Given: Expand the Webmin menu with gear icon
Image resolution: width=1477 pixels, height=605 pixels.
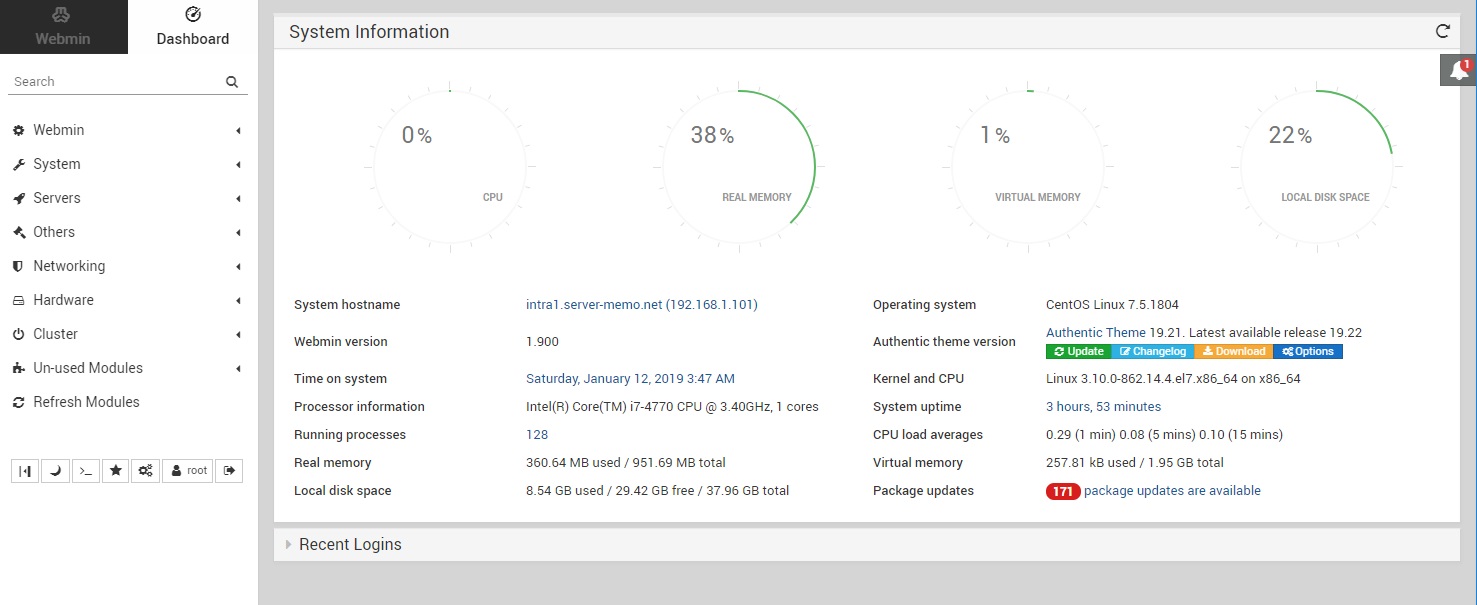Looking at the screenshot, I should (x=128, y=130).
